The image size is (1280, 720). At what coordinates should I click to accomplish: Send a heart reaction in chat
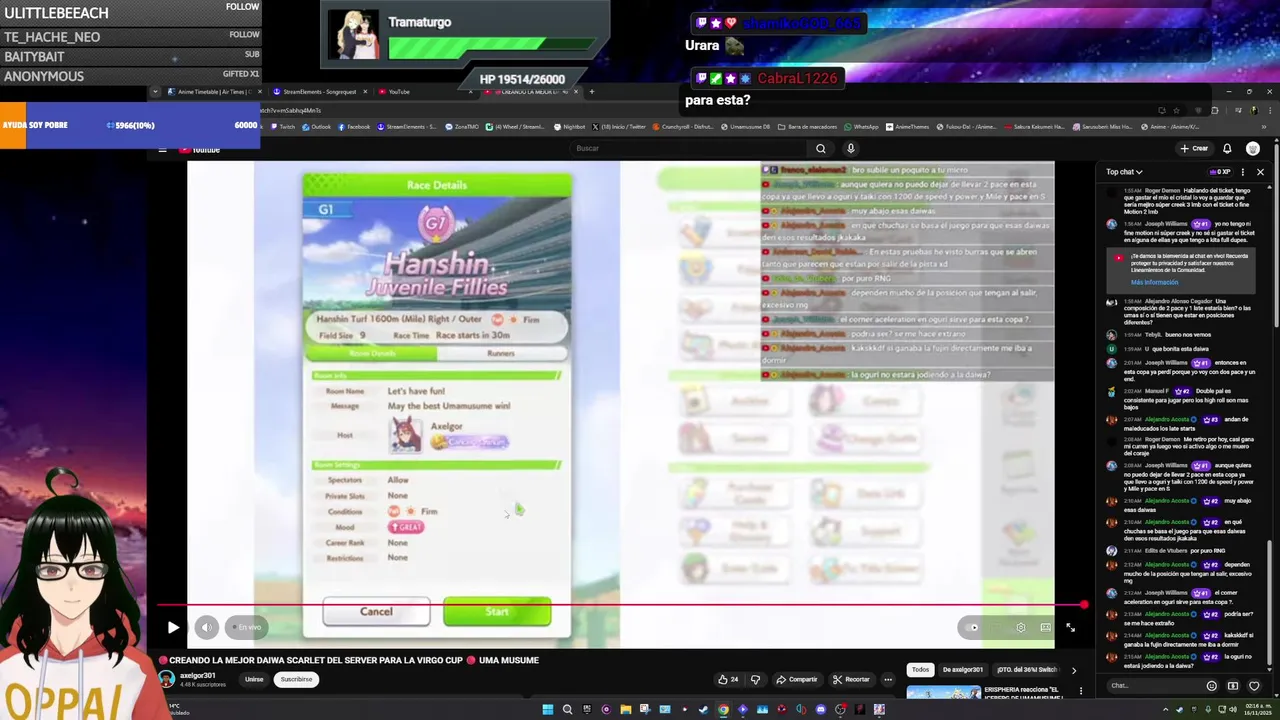[x=1254, y=686]
